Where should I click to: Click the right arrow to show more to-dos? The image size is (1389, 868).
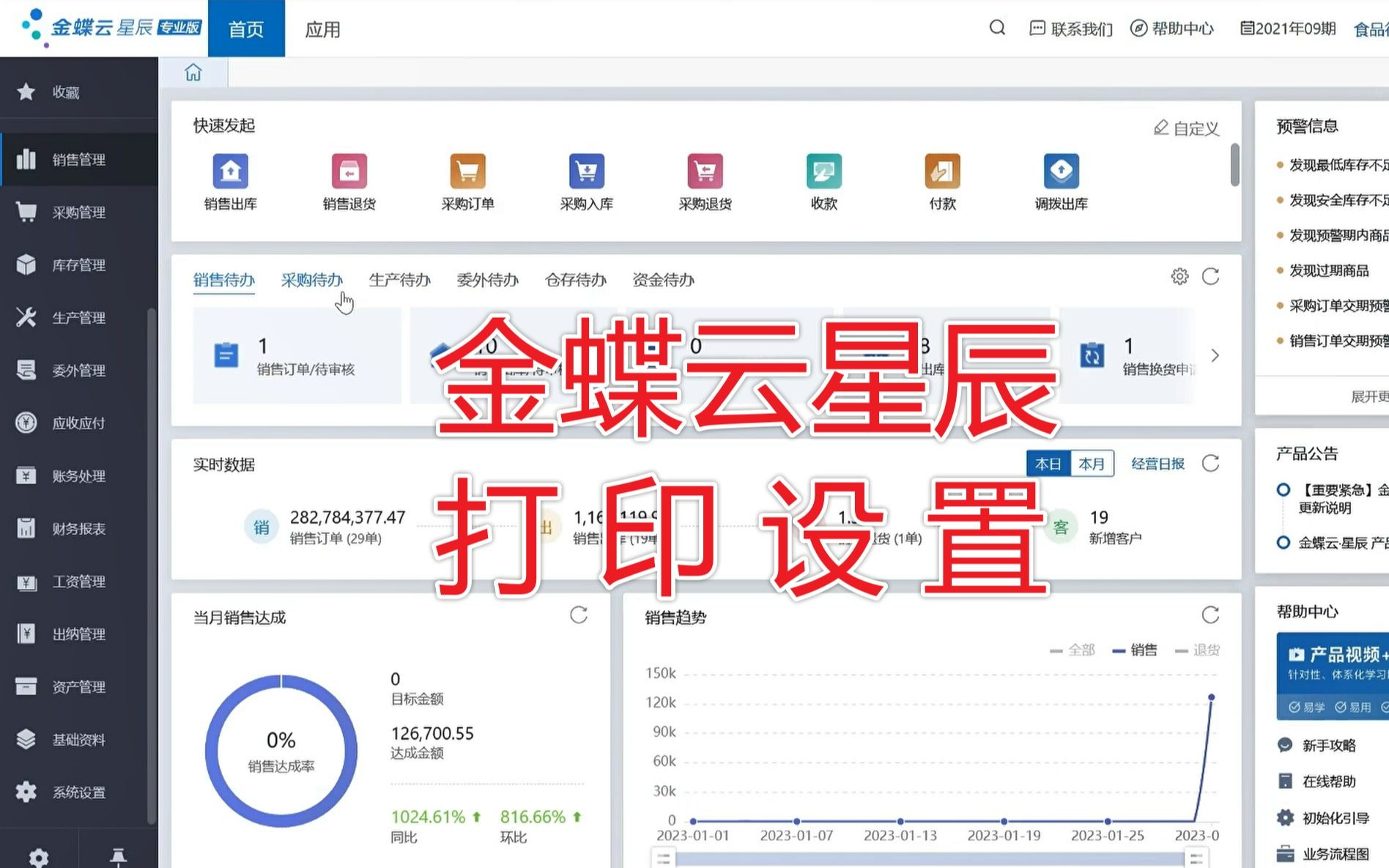pyautogui.click(x=1215, y=355)
